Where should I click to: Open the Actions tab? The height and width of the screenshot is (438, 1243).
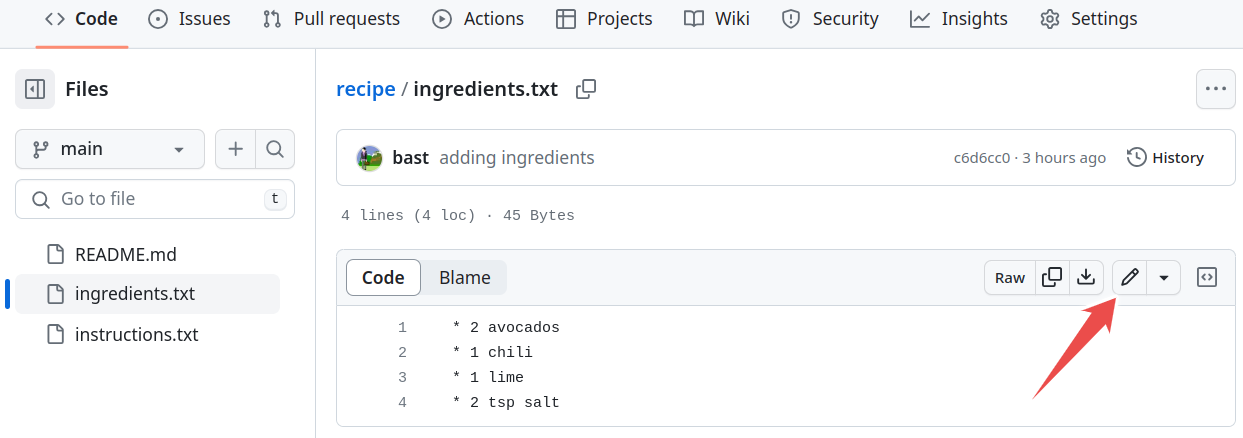tap(478, 19)
